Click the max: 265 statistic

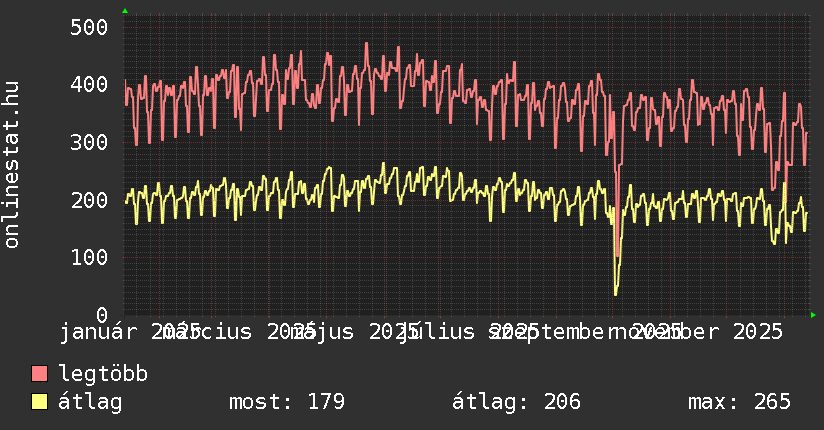click(x=739, y=402)
